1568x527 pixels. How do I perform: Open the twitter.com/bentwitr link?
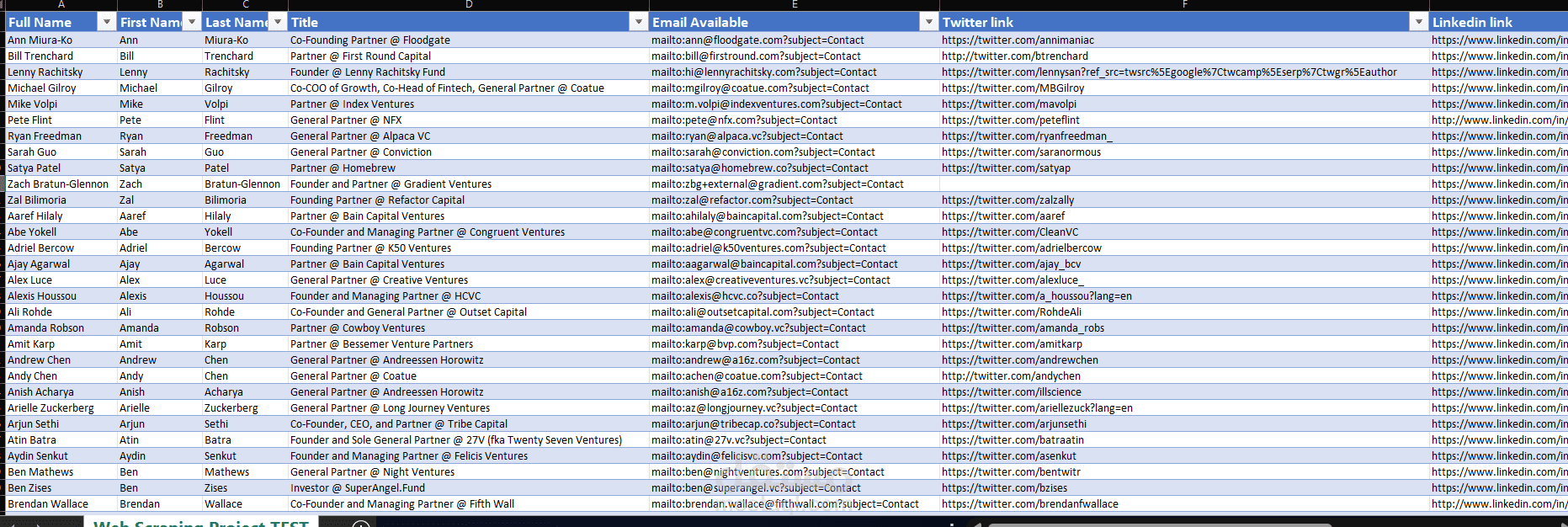point(1011,471)
